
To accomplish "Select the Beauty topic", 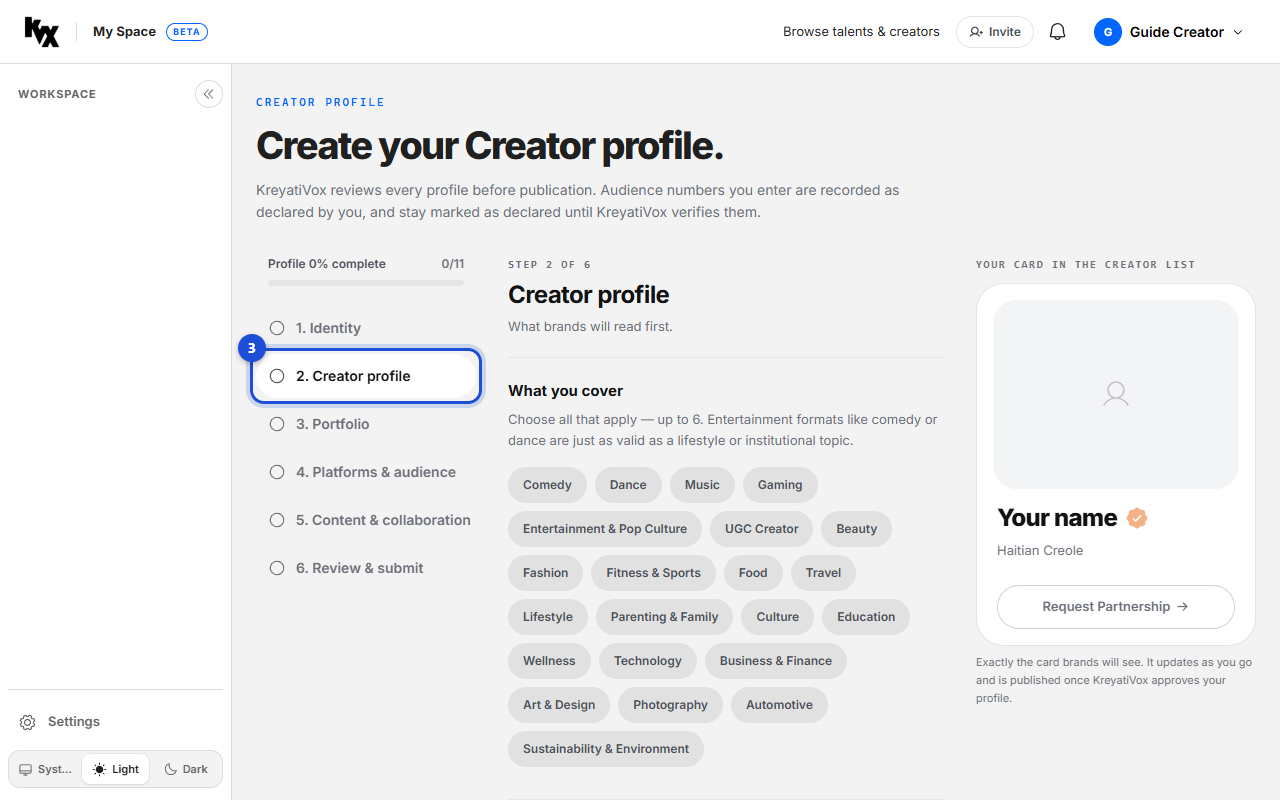I will pyautogui.click(x=857, y=529).
